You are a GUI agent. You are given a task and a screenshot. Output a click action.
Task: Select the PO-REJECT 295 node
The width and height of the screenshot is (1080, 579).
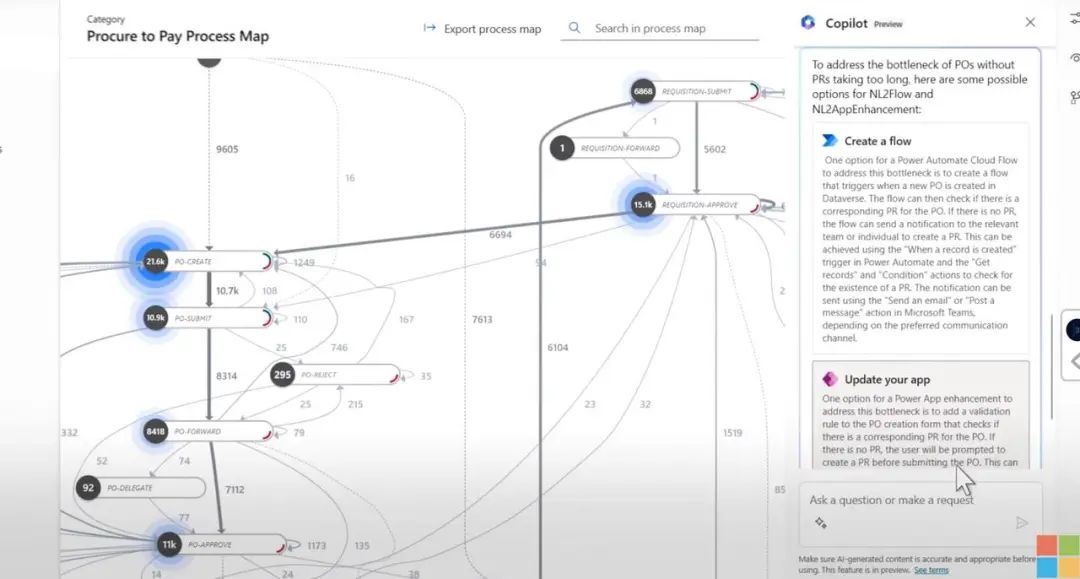335,375
